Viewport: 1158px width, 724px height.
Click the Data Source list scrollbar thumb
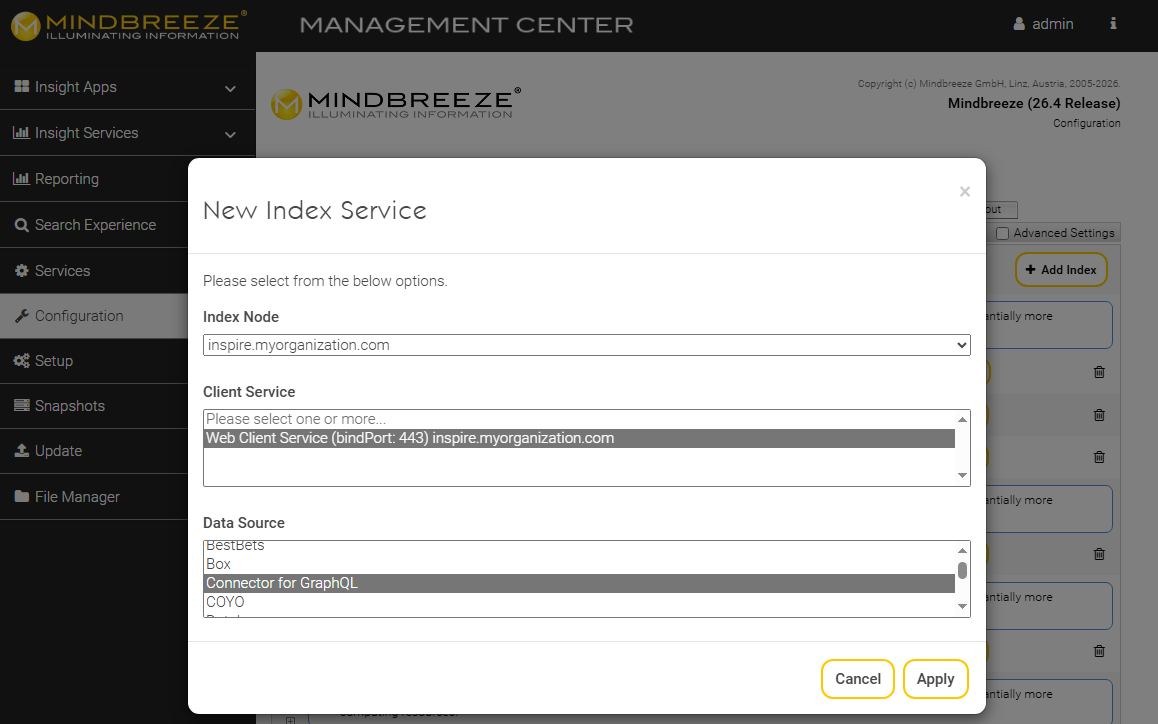click(962, 570)
